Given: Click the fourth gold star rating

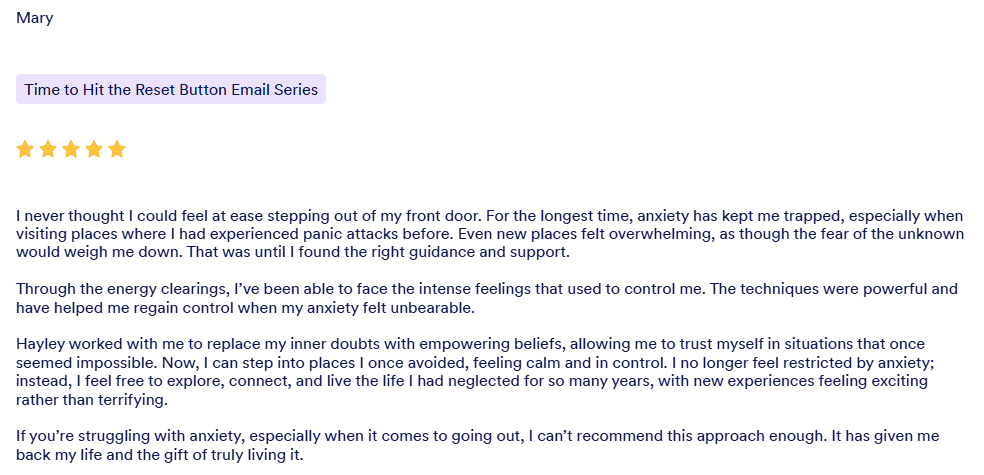Looking at the screenshot, I should [94, 150].
